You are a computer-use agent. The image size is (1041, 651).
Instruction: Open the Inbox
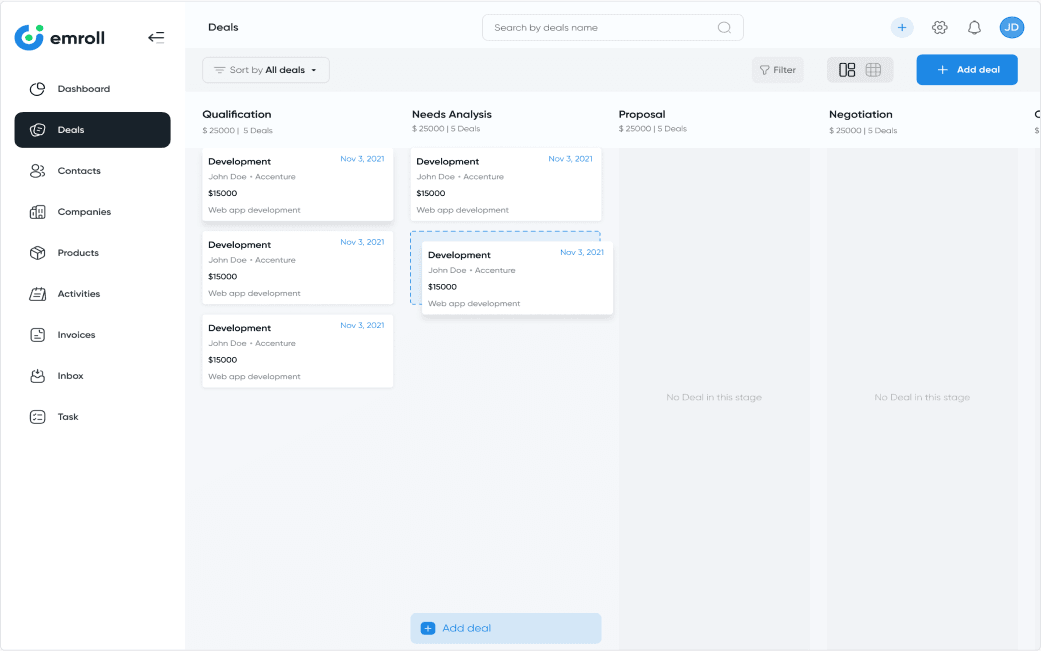68,375
